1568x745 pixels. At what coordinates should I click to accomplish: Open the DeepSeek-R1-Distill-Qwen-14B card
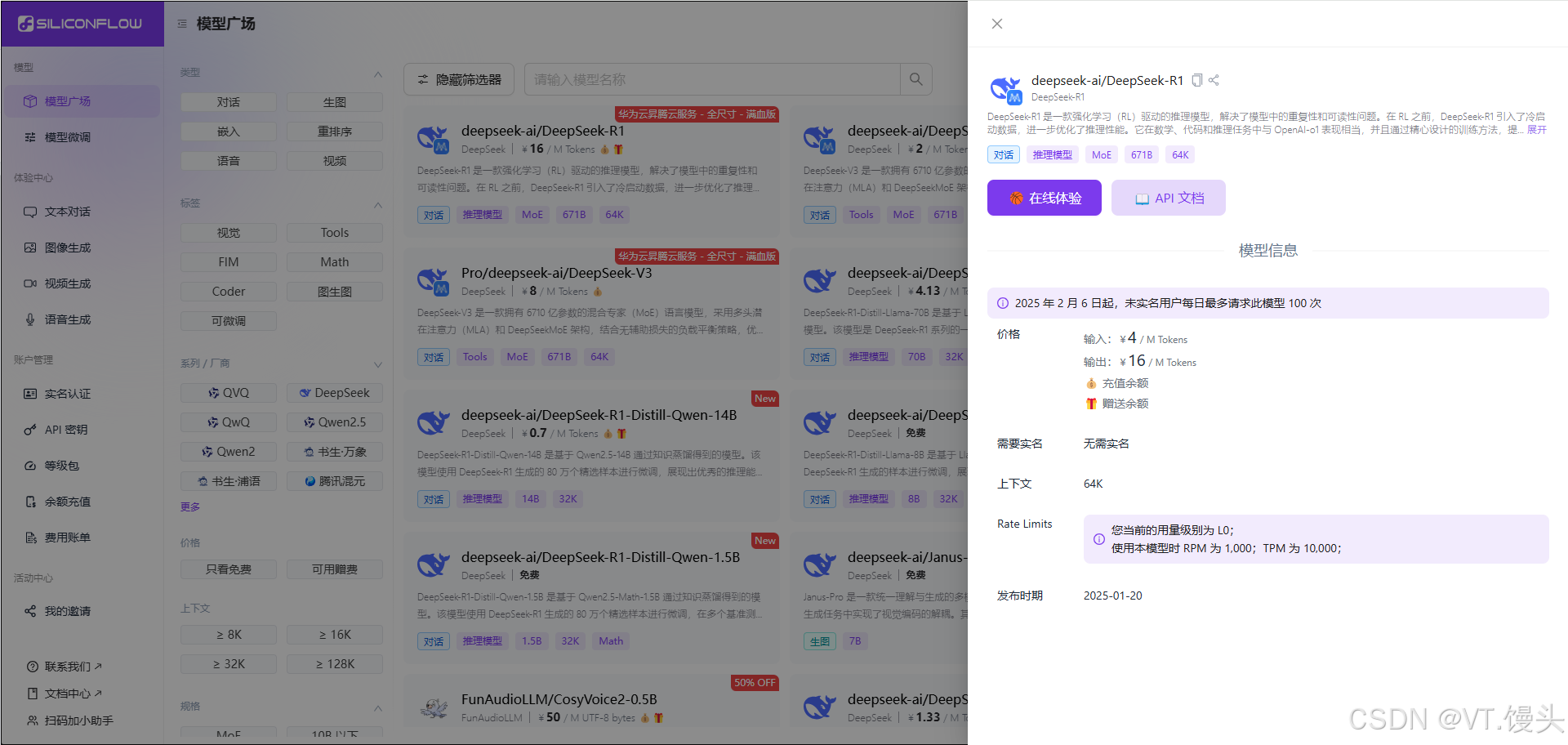[x=591, y=456]
